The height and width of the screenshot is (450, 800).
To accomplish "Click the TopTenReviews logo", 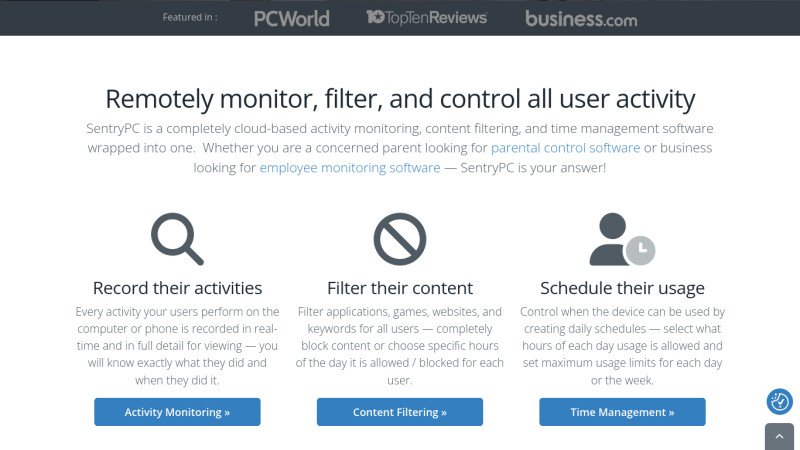I will (427, 17).
